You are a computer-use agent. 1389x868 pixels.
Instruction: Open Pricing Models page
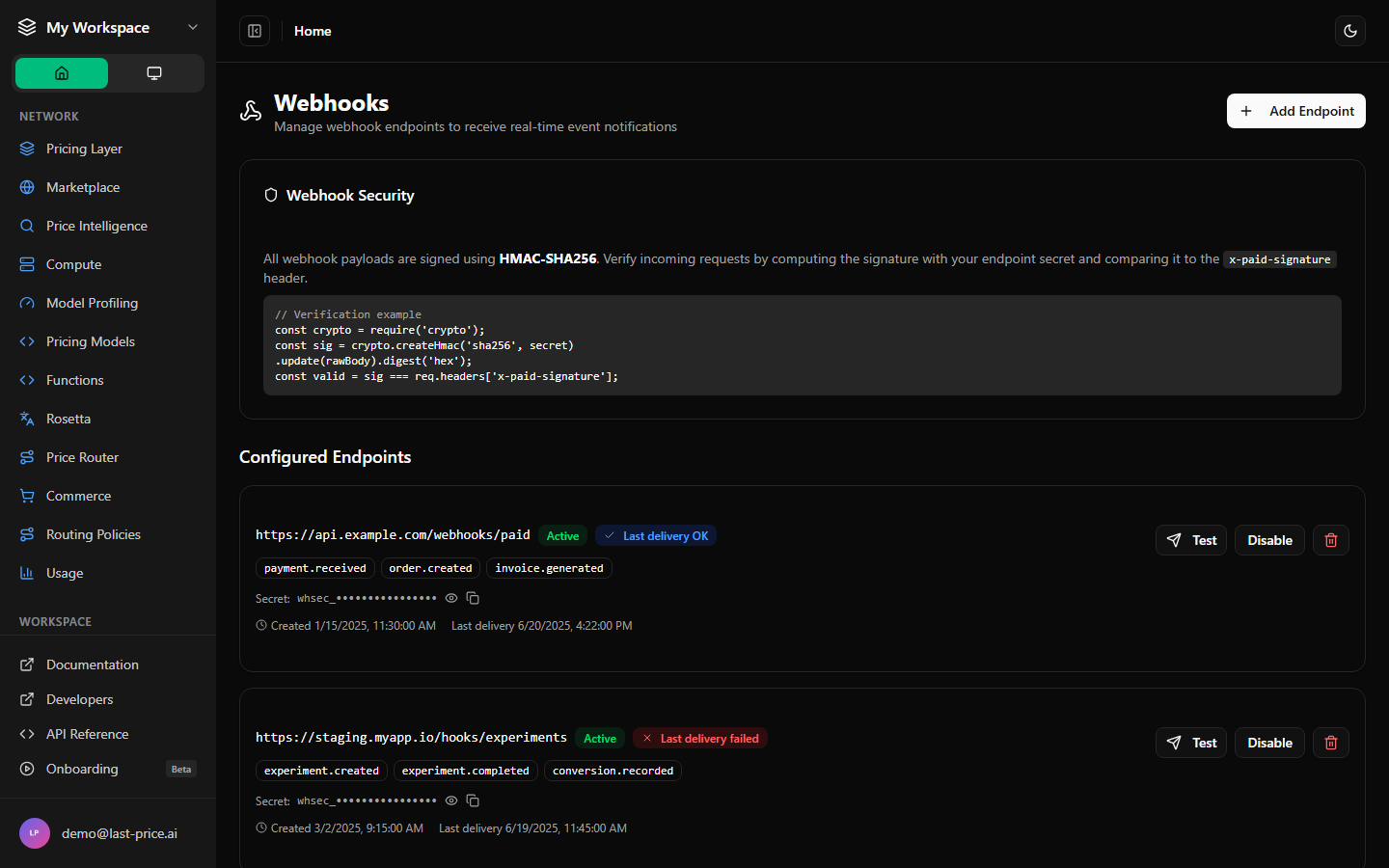(108, 341)
